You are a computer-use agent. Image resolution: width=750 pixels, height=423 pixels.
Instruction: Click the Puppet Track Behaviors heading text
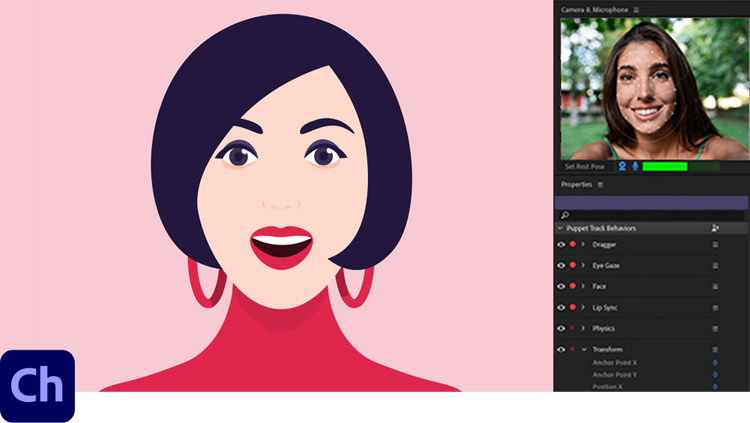(x=601, y=228)
